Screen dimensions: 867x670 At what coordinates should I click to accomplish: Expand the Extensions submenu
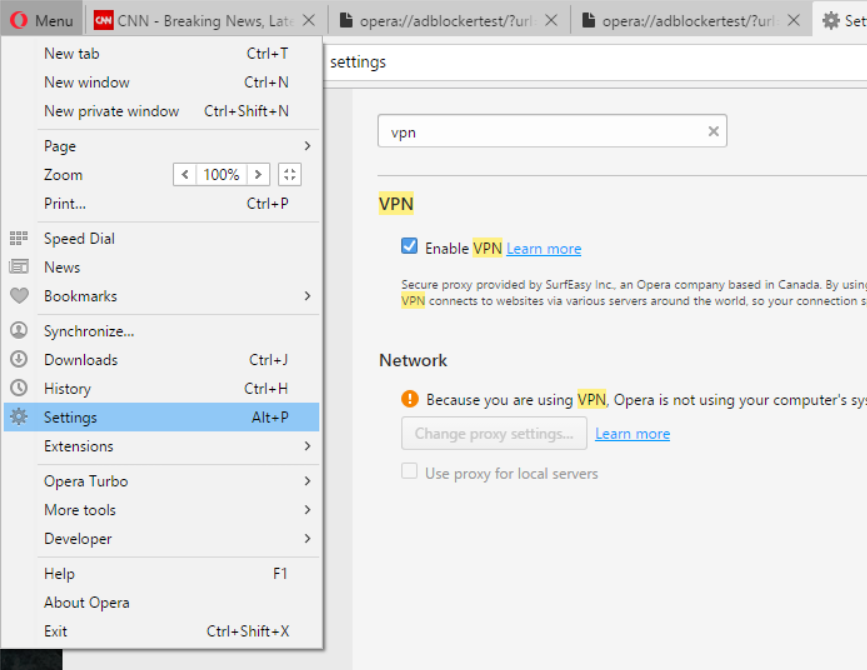307,446
